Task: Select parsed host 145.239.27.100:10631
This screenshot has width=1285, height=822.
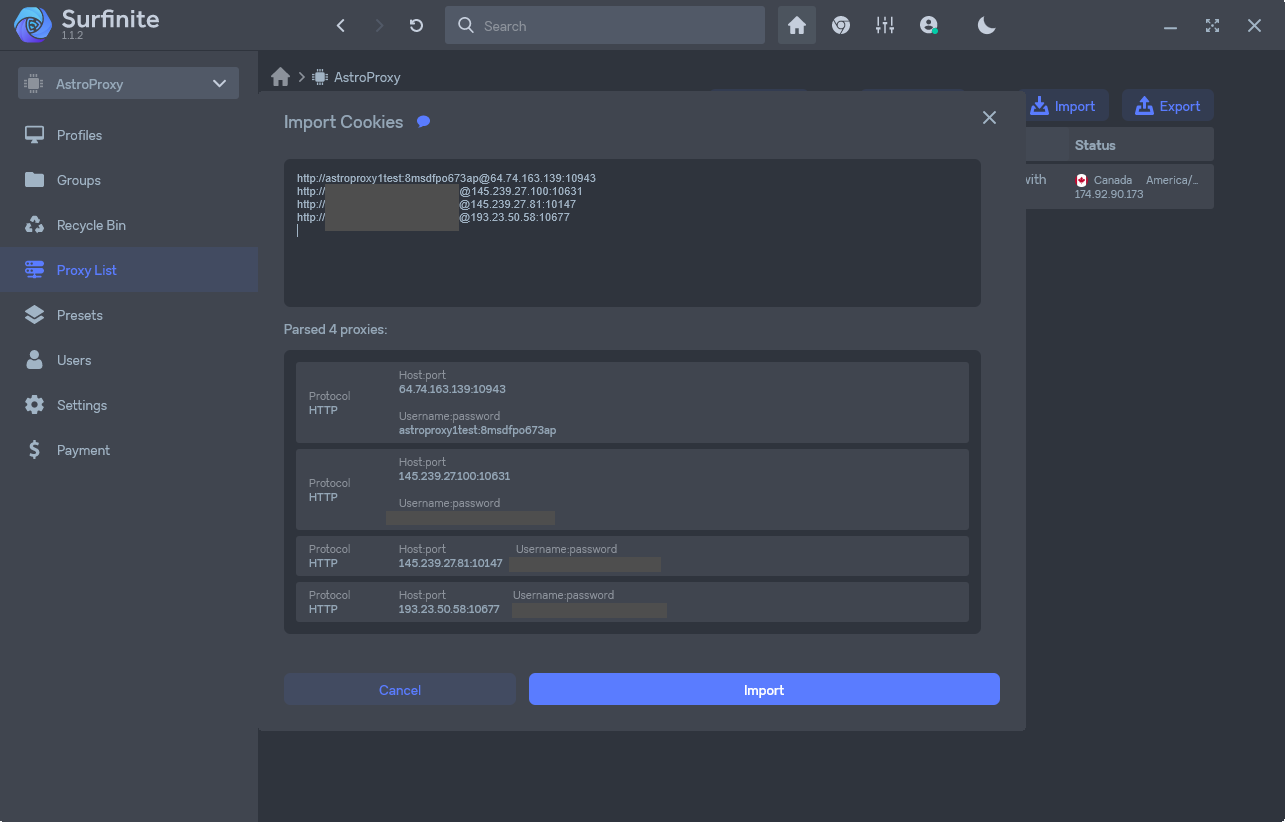Action: [x=454, y=476]
